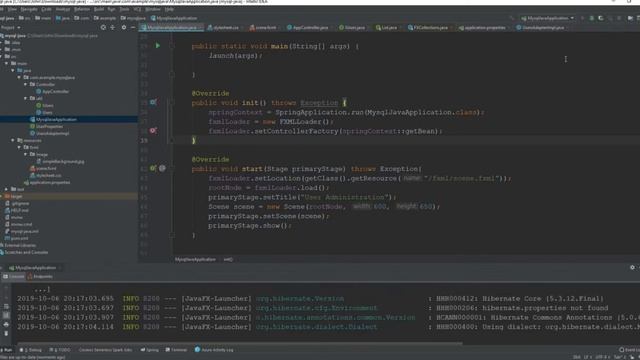Toggle the soft-wrap icon in Run console
The image size is (640, 360).
6,306
